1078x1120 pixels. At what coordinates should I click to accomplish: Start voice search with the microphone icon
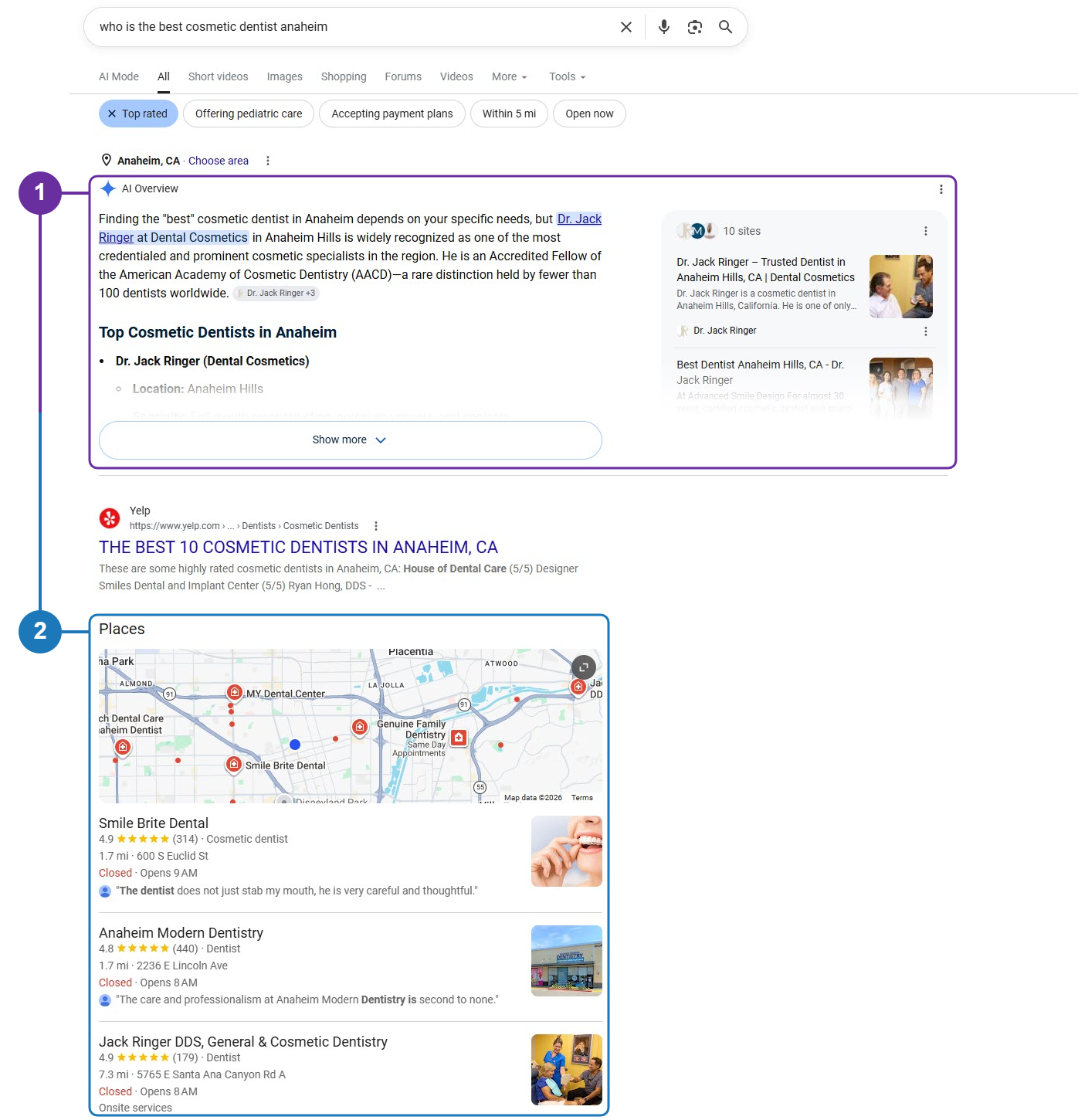click(x=664, y=27)
